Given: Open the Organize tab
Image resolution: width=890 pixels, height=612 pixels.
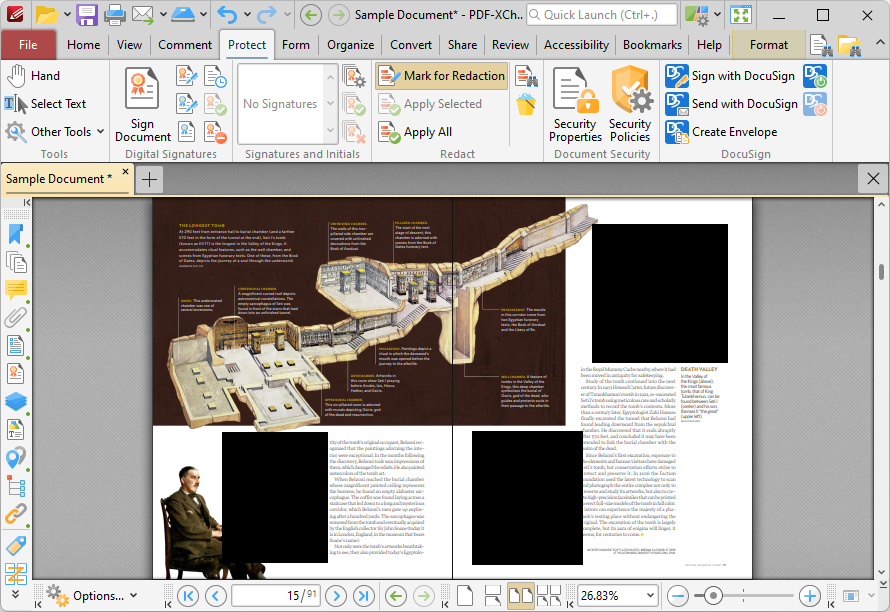Looking at the screenshot, I should tap(350, 45).
